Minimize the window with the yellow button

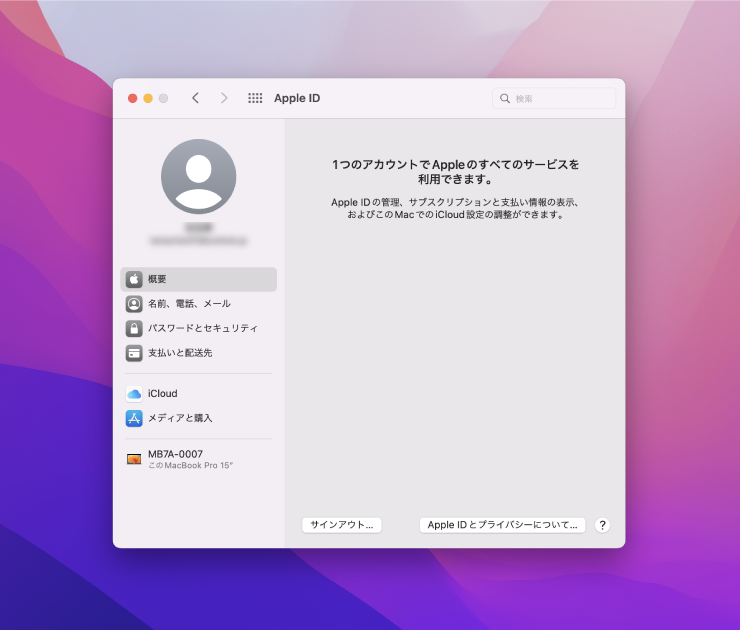click(148, 98)
